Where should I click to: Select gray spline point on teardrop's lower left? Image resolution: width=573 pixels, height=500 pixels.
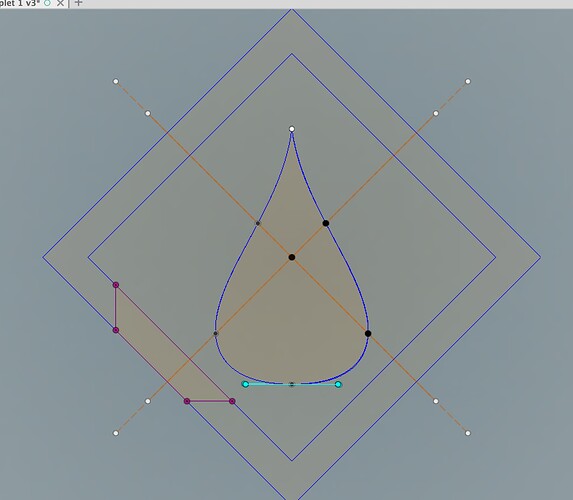point(216,333)
